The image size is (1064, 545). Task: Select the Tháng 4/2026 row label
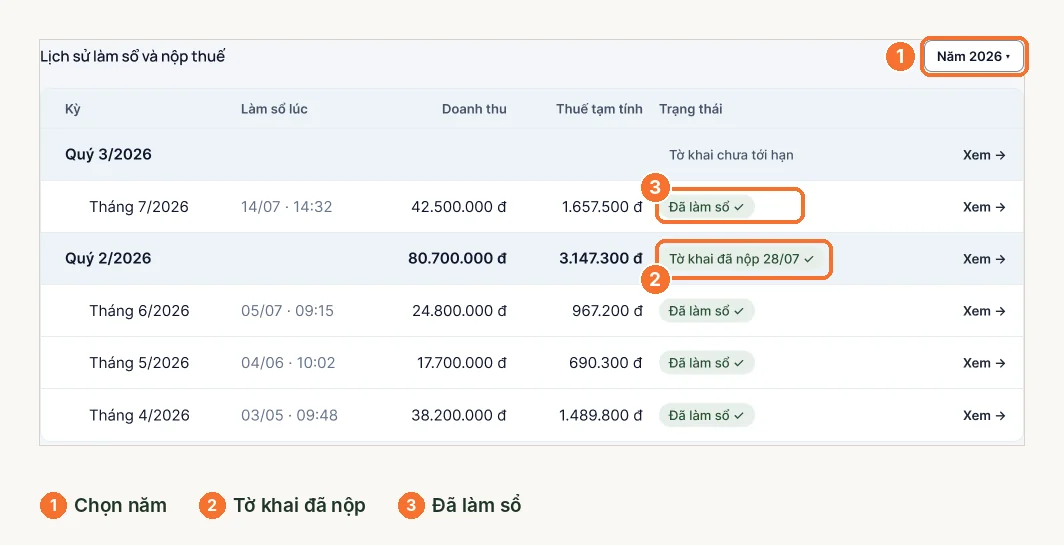click(x=139, y=415)
